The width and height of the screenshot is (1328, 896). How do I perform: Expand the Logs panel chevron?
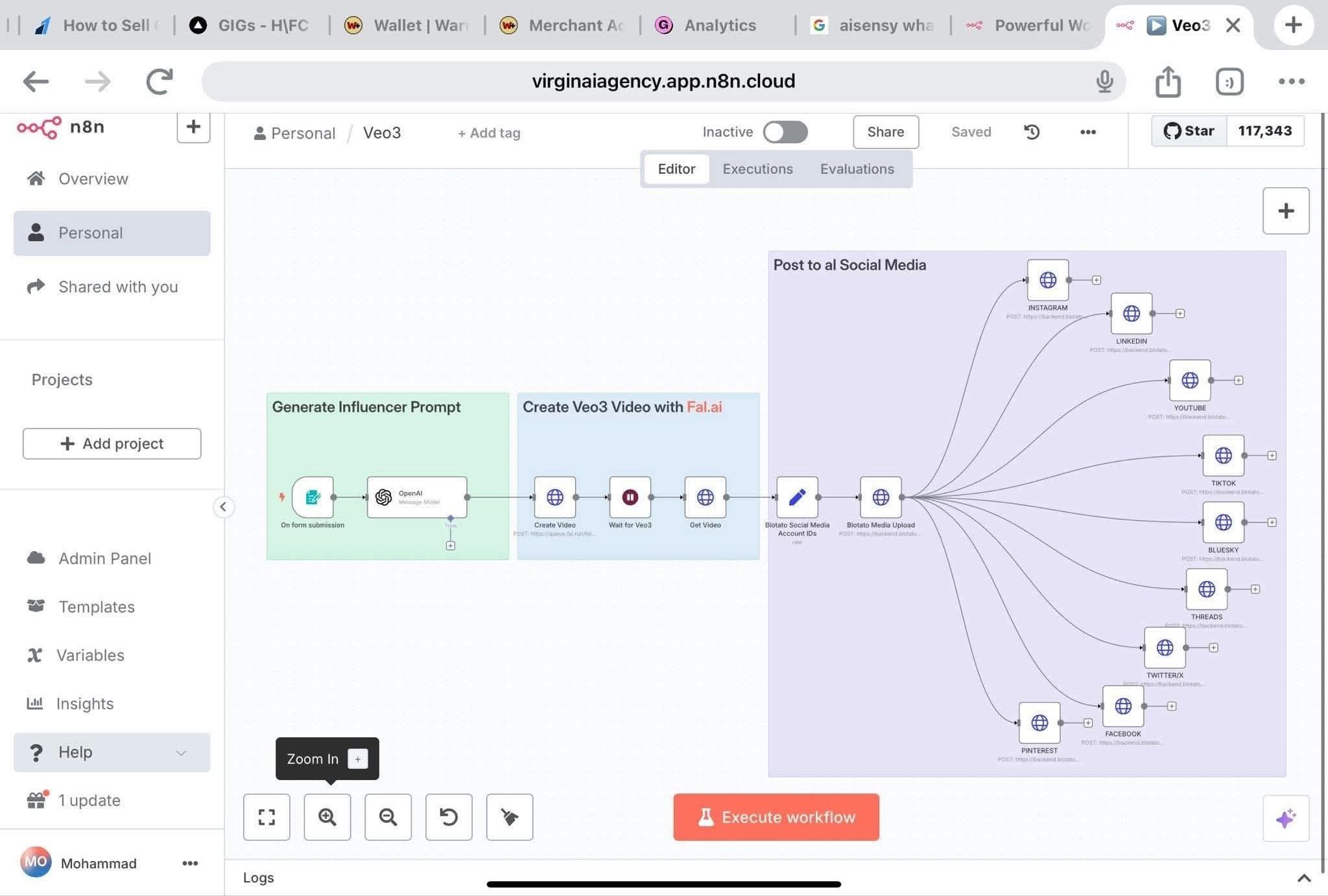point(1304,878)
